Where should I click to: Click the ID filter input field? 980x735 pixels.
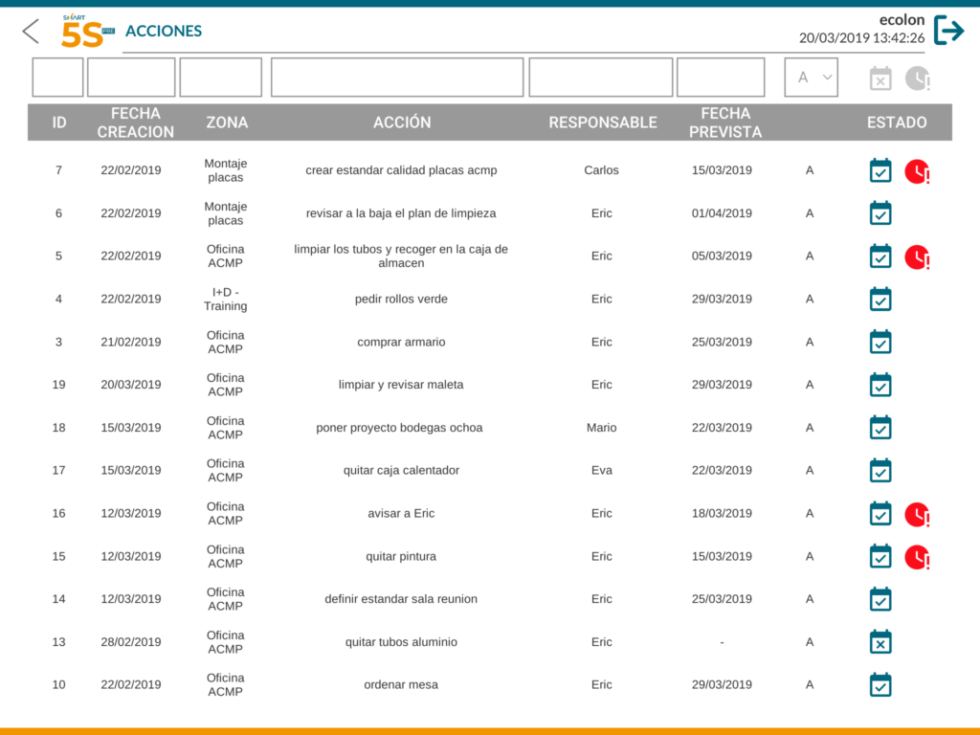pyautogui.click(x=58, y=77)
